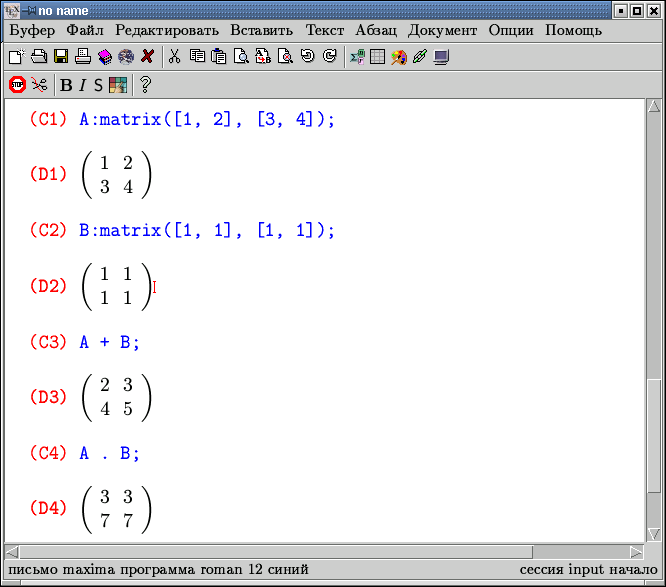The height and width of the screenshot is (587, 666).
Task: Open a file with the folder icon
Action: pos(38,57)
